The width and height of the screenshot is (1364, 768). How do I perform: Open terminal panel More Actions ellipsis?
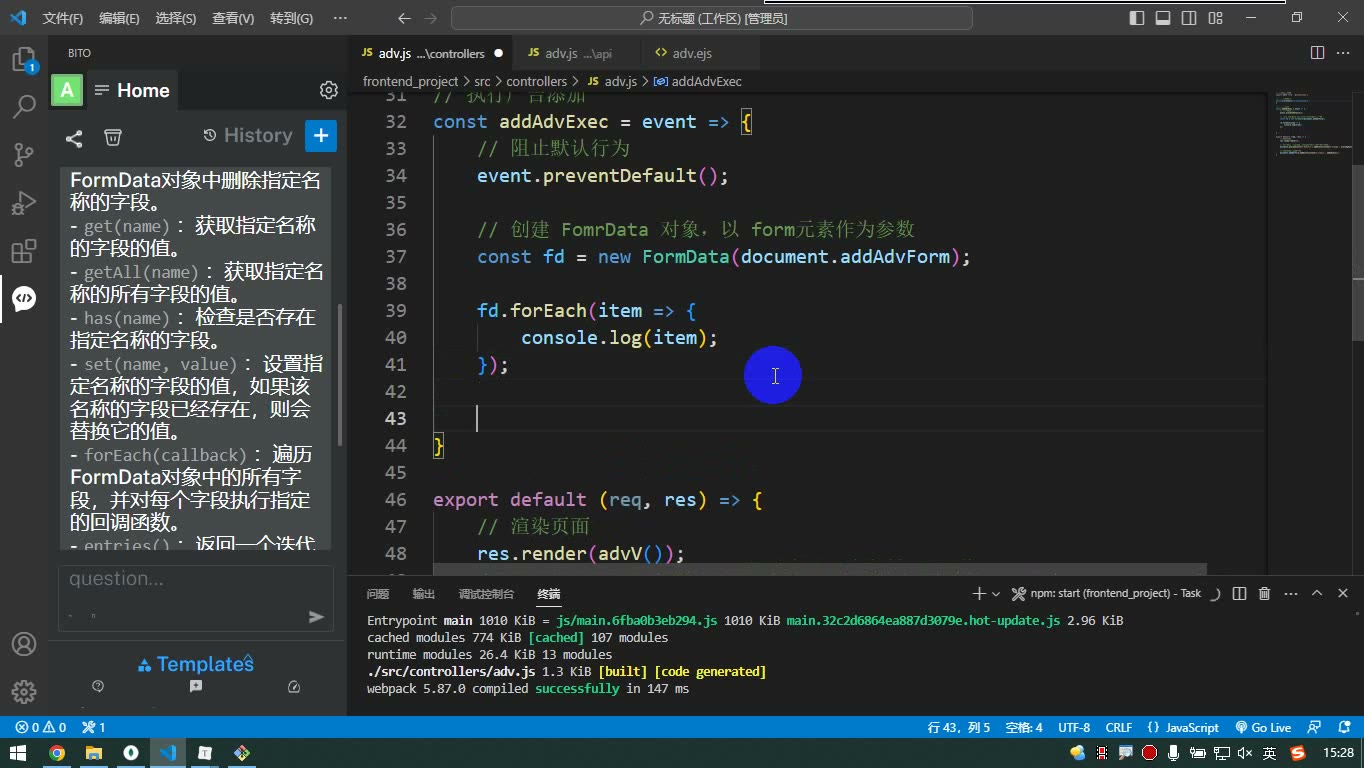click(x=1291, y=593)
